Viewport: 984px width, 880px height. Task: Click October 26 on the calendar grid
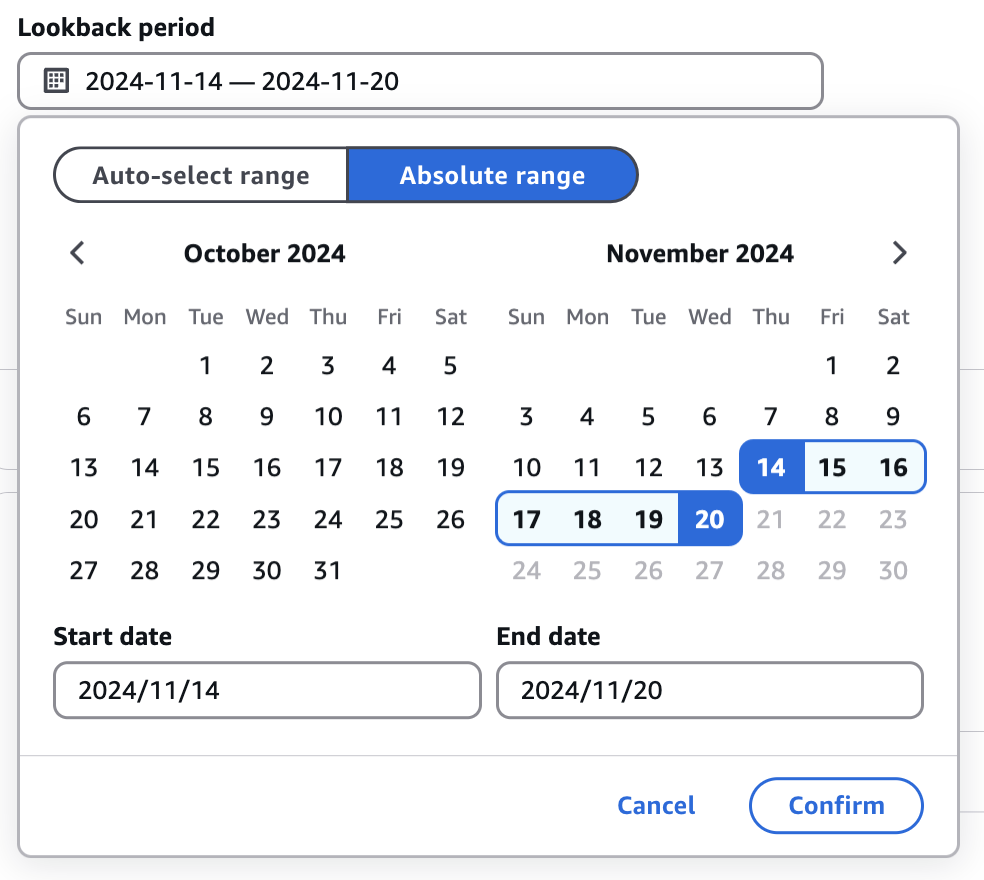[450, 519]
